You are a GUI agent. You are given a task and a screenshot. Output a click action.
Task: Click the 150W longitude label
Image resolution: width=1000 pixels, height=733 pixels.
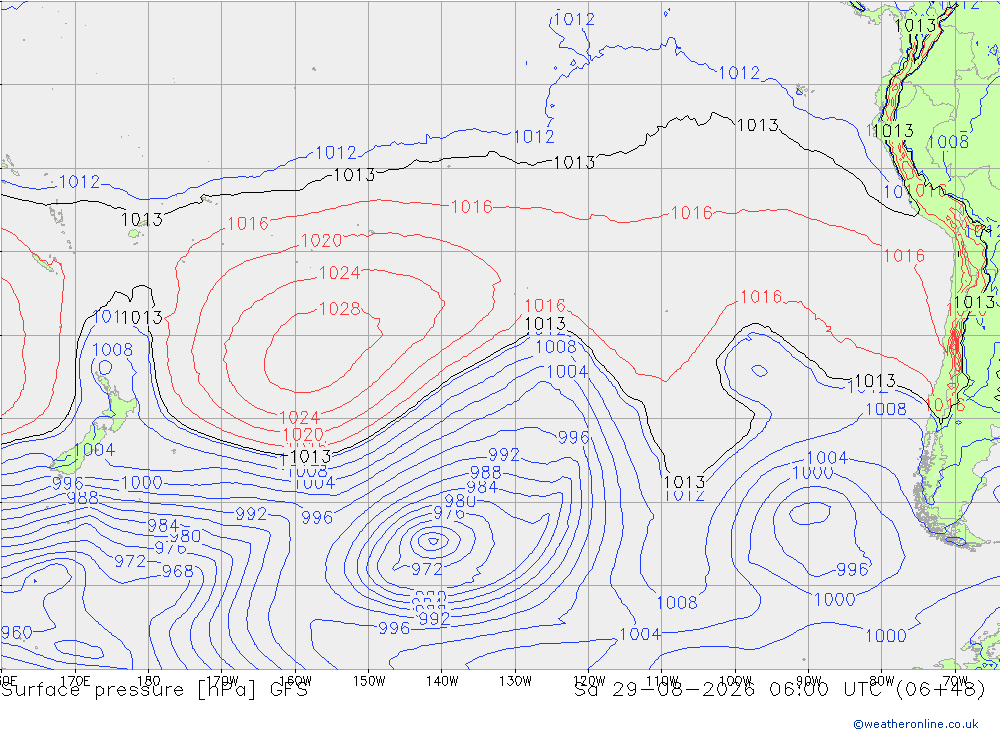coord(369,681)
